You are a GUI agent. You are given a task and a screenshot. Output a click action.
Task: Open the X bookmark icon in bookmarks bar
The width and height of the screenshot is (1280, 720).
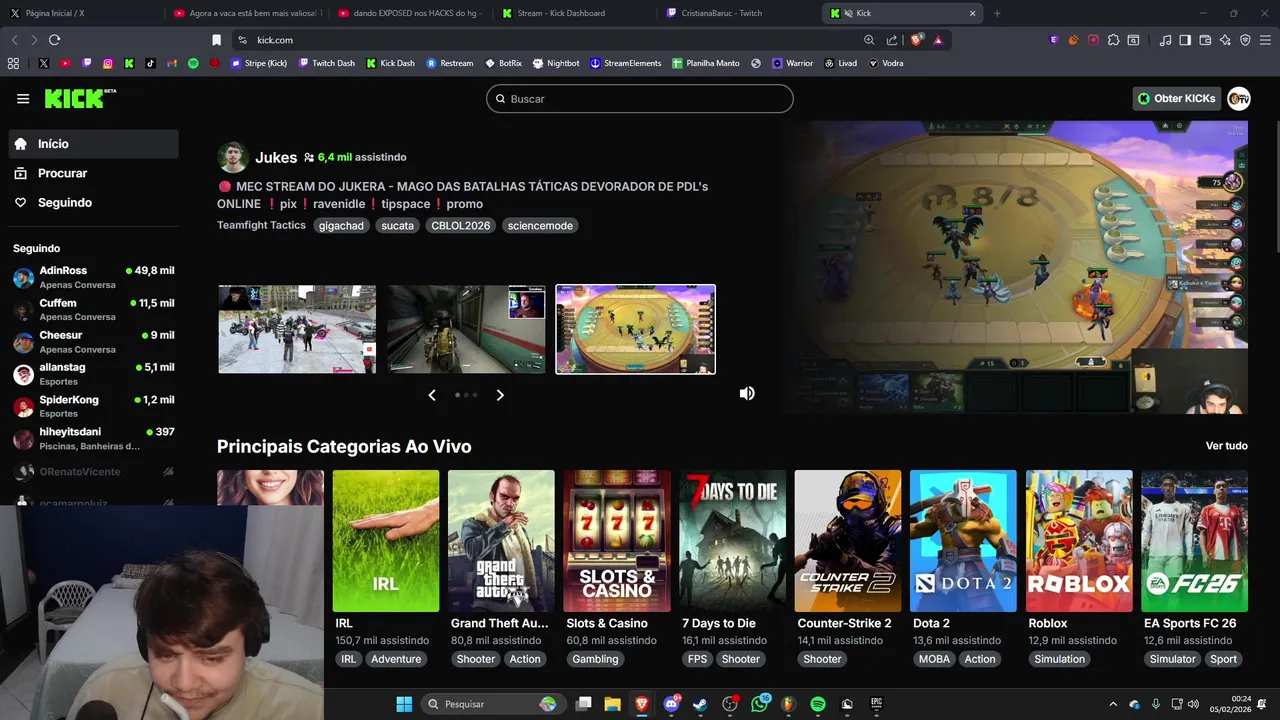(43, 63)
